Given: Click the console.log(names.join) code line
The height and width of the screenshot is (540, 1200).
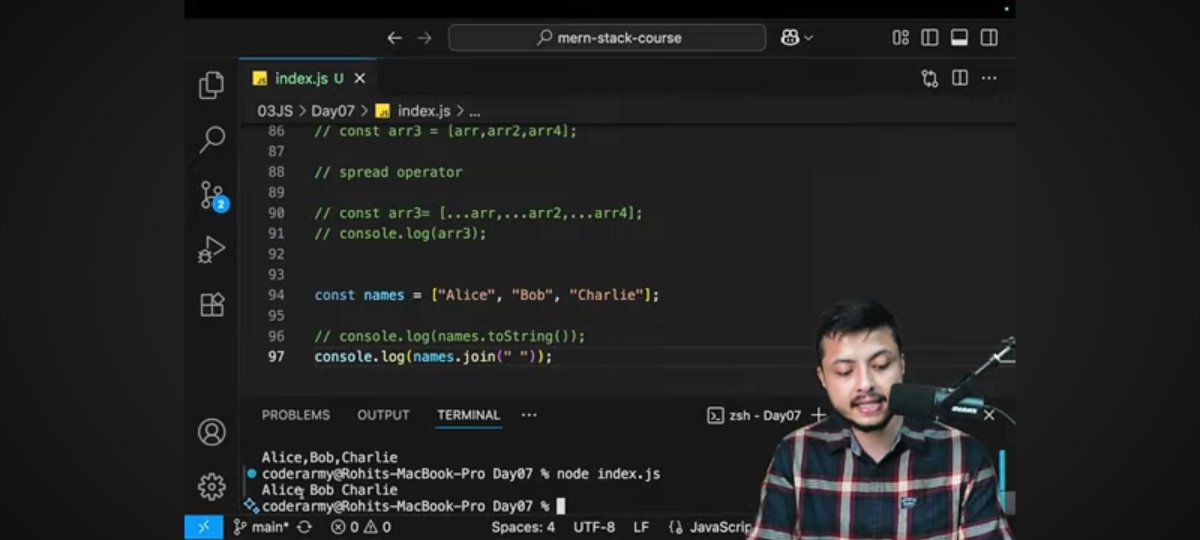Looking at the screenshot, I should point(433,357).
